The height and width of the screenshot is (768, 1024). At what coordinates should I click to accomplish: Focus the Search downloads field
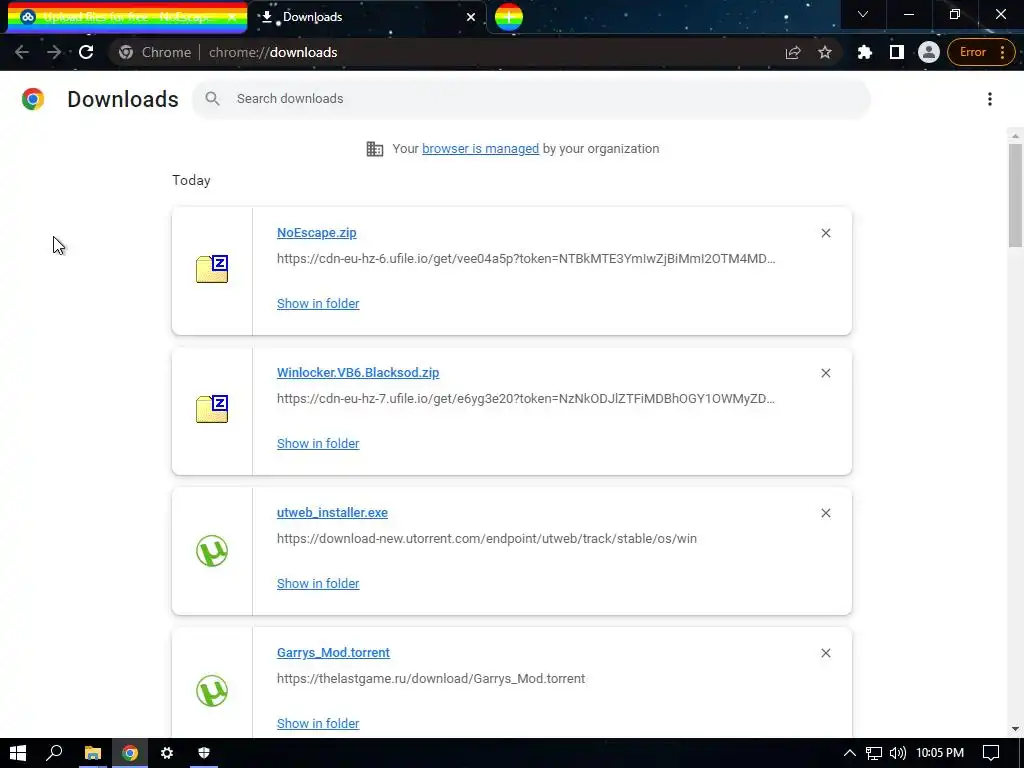click(x=531, y=99)
